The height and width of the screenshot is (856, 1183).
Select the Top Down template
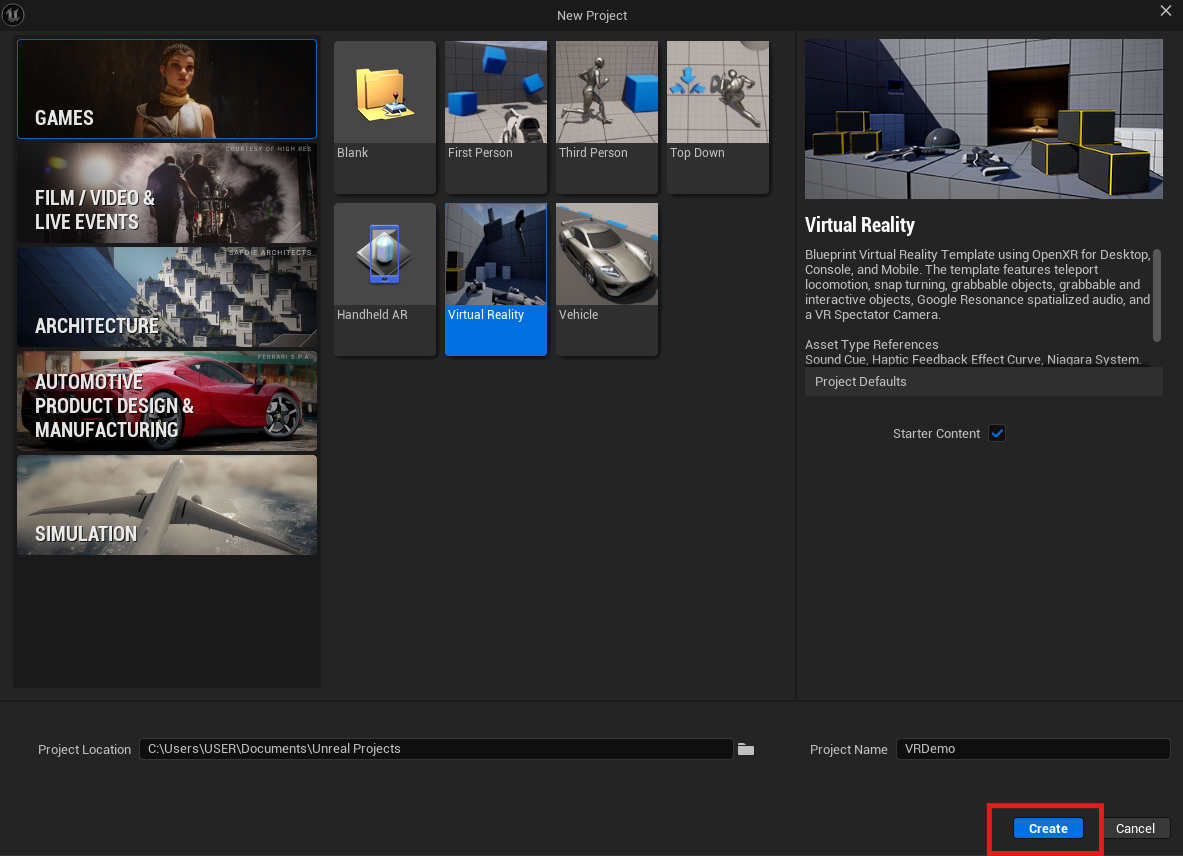718,116
